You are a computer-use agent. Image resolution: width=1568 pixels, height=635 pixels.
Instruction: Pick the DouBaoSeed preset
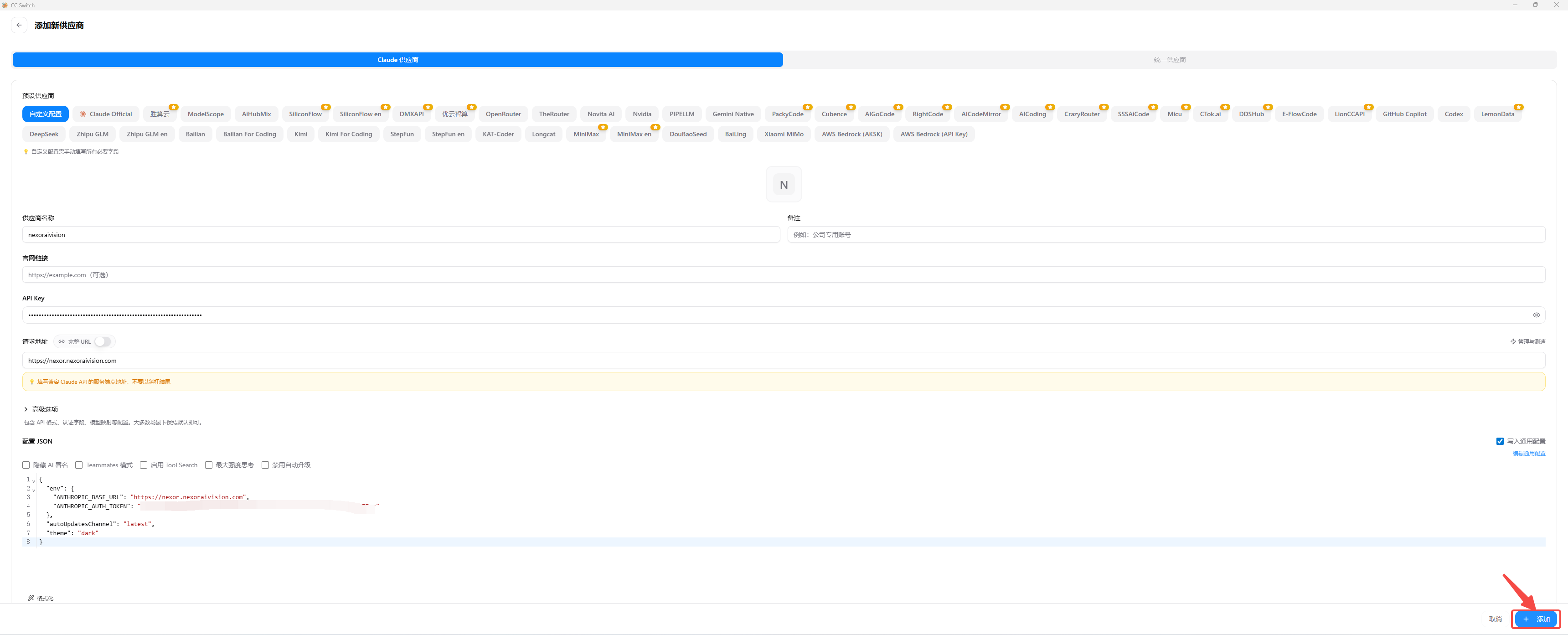tap(688, 134)
